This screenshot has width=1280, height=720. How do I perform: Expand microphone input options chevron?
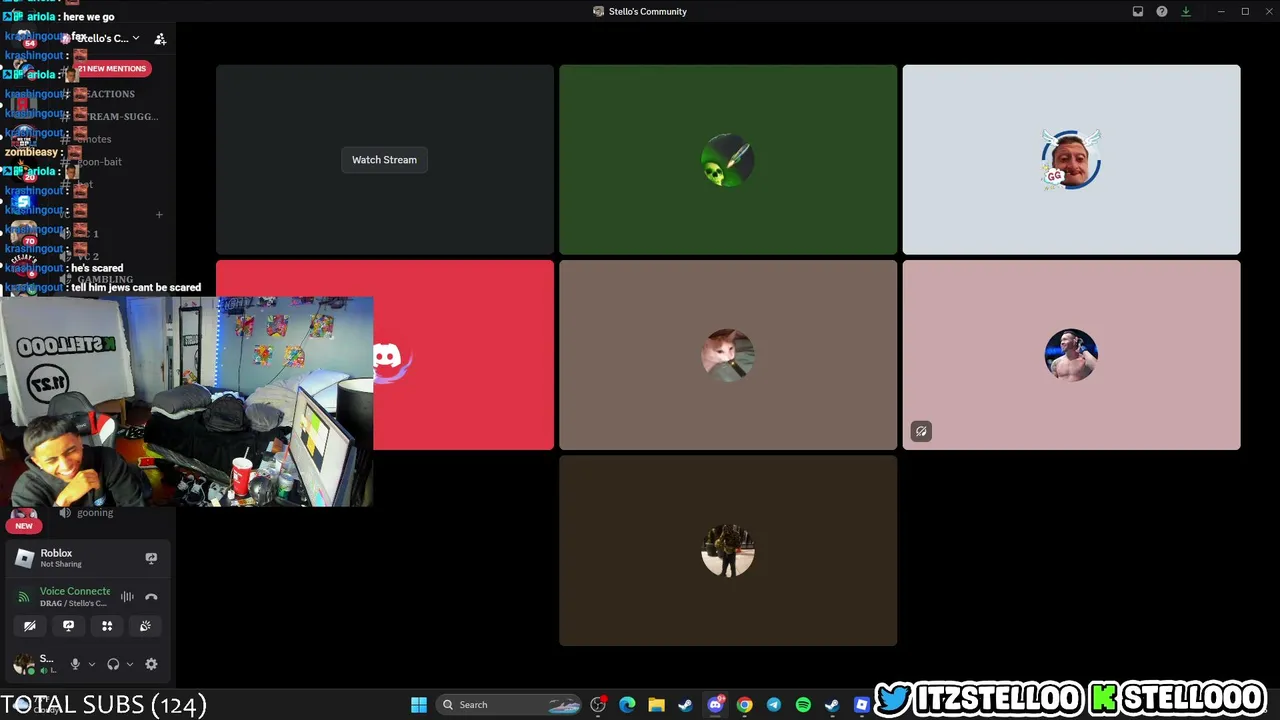(x=91, y=664)
